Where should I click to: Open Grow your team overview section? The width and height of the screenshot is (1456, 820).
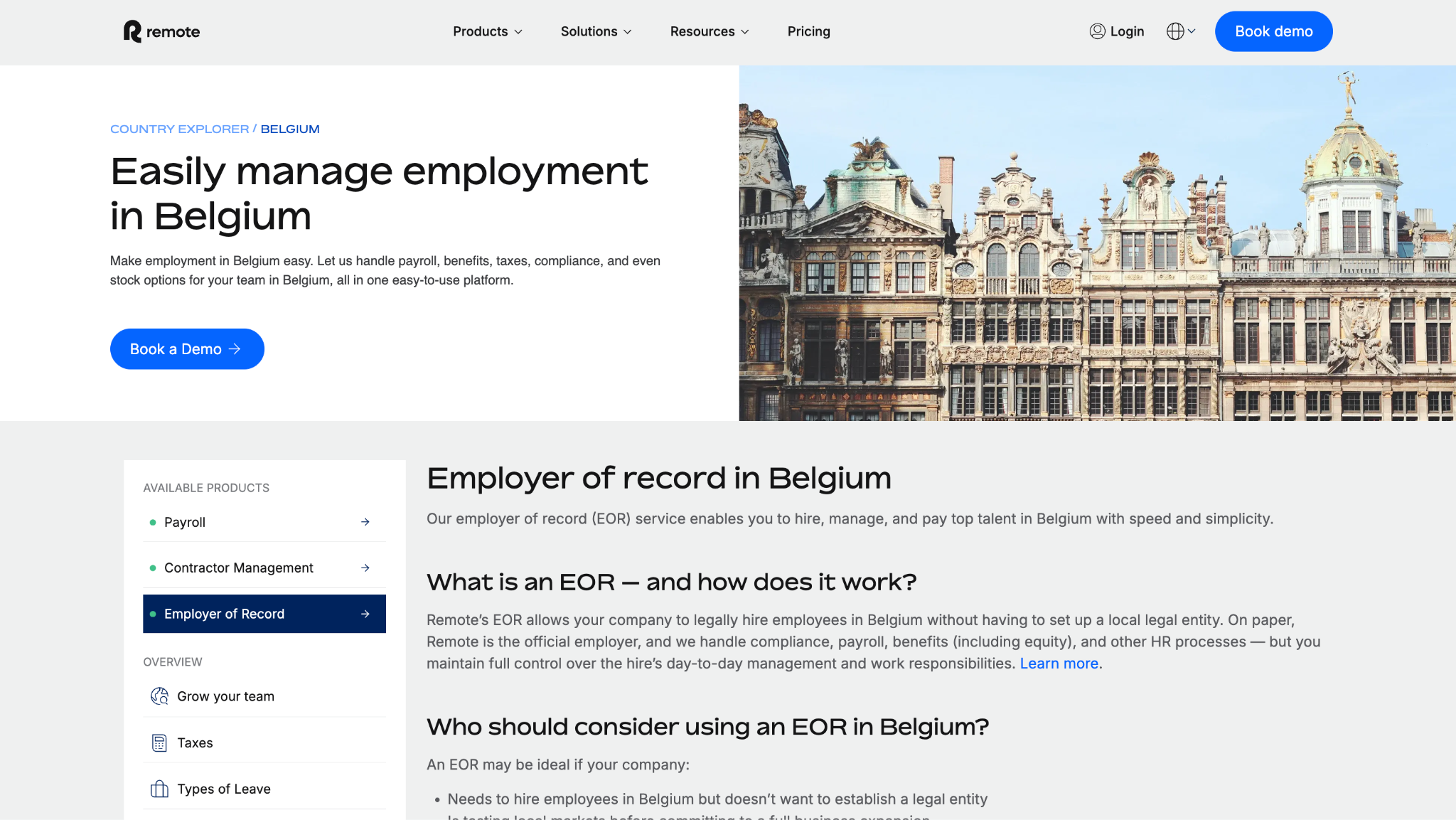pyautogui.click(x=264, y=696)
